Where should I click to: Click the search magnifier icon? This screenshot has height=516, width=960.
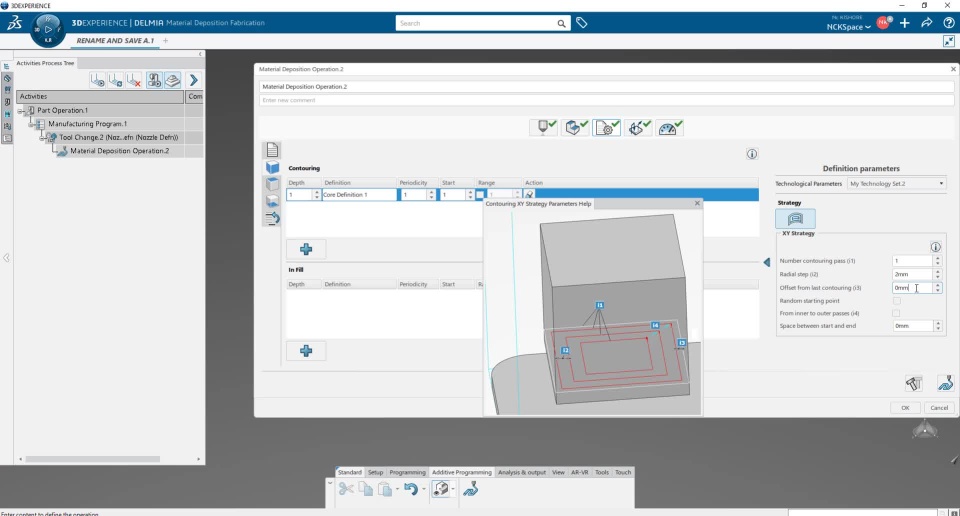[561, 23]
